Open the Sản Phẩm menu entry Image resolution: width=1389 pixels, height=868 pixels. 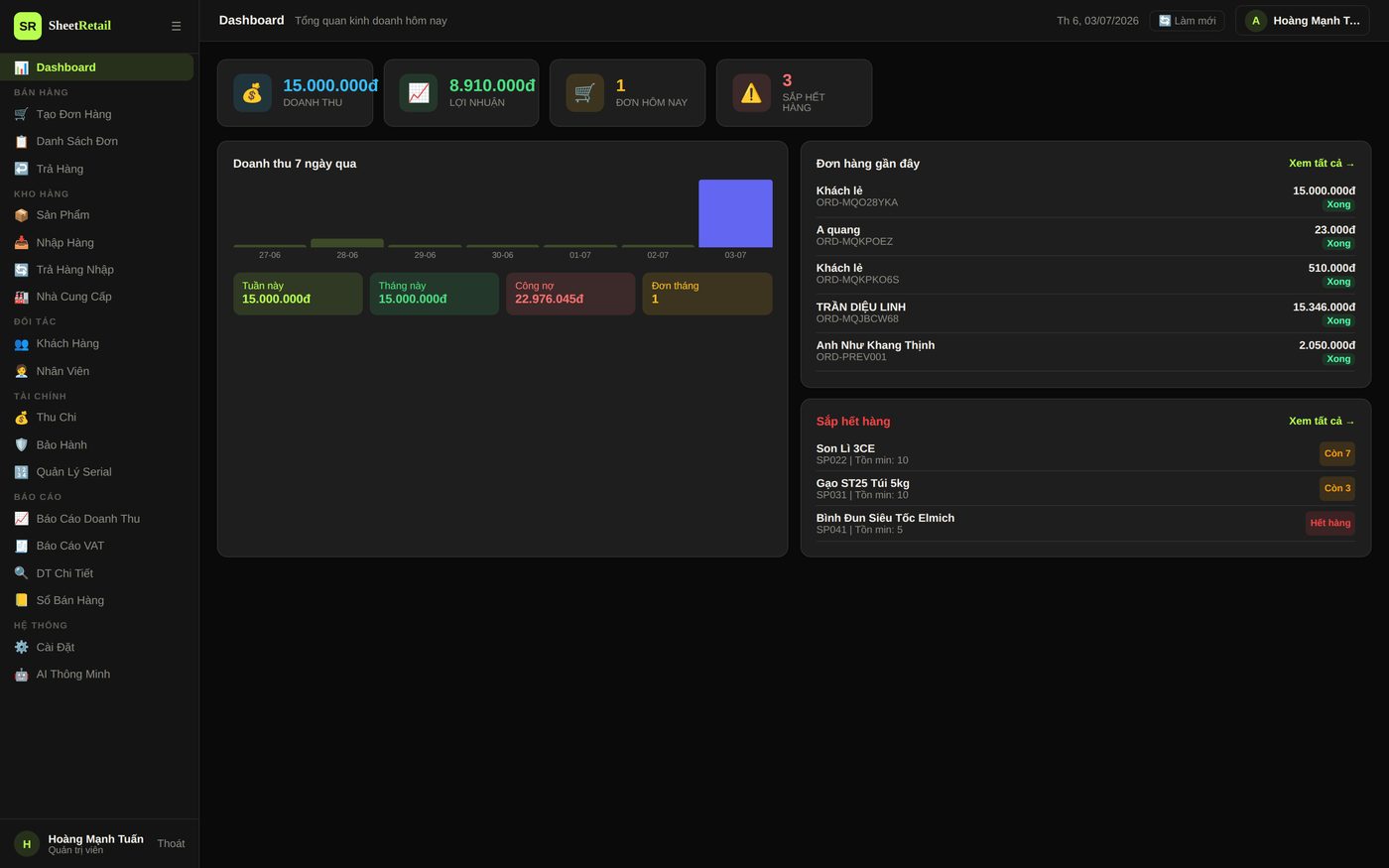point(96,215)
